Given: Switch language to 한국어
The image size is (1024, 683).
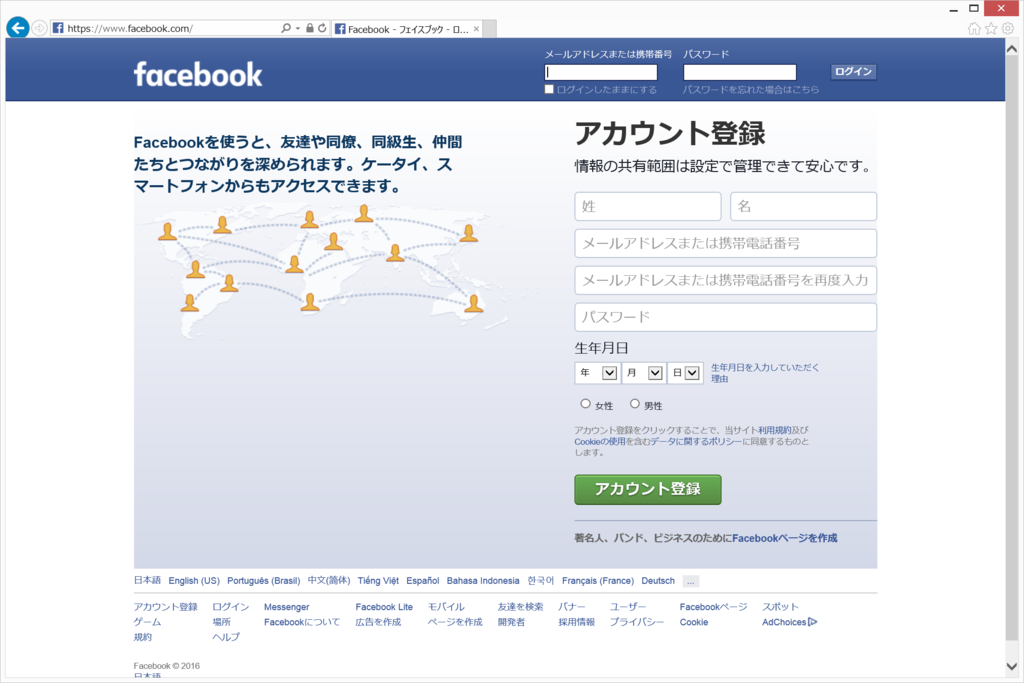Looking at the screenshot, I should coord(541,580).
